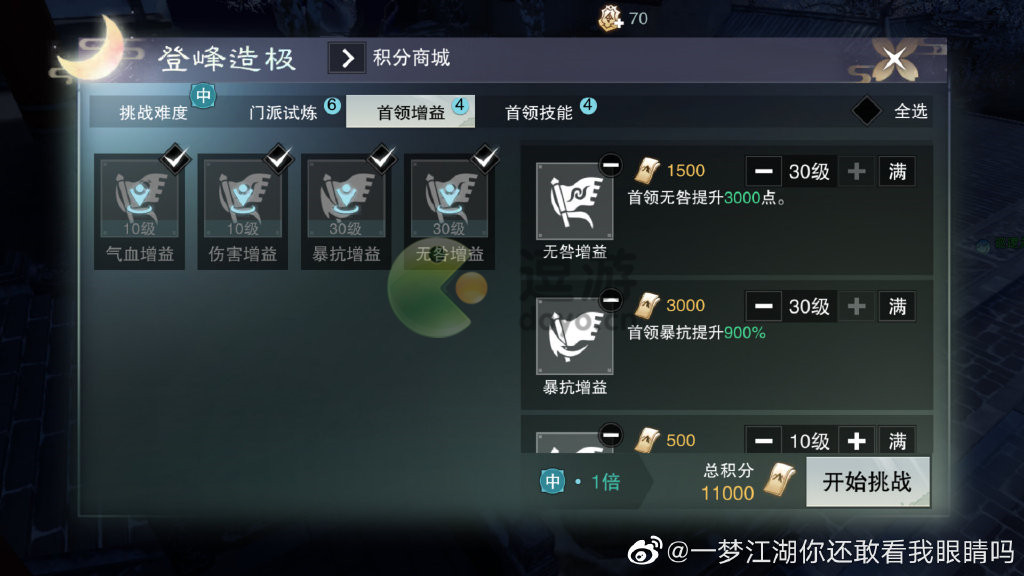Uncheck the 无咎增益 checkmark in left grid
1024x576 pixels.
[486, 158]
